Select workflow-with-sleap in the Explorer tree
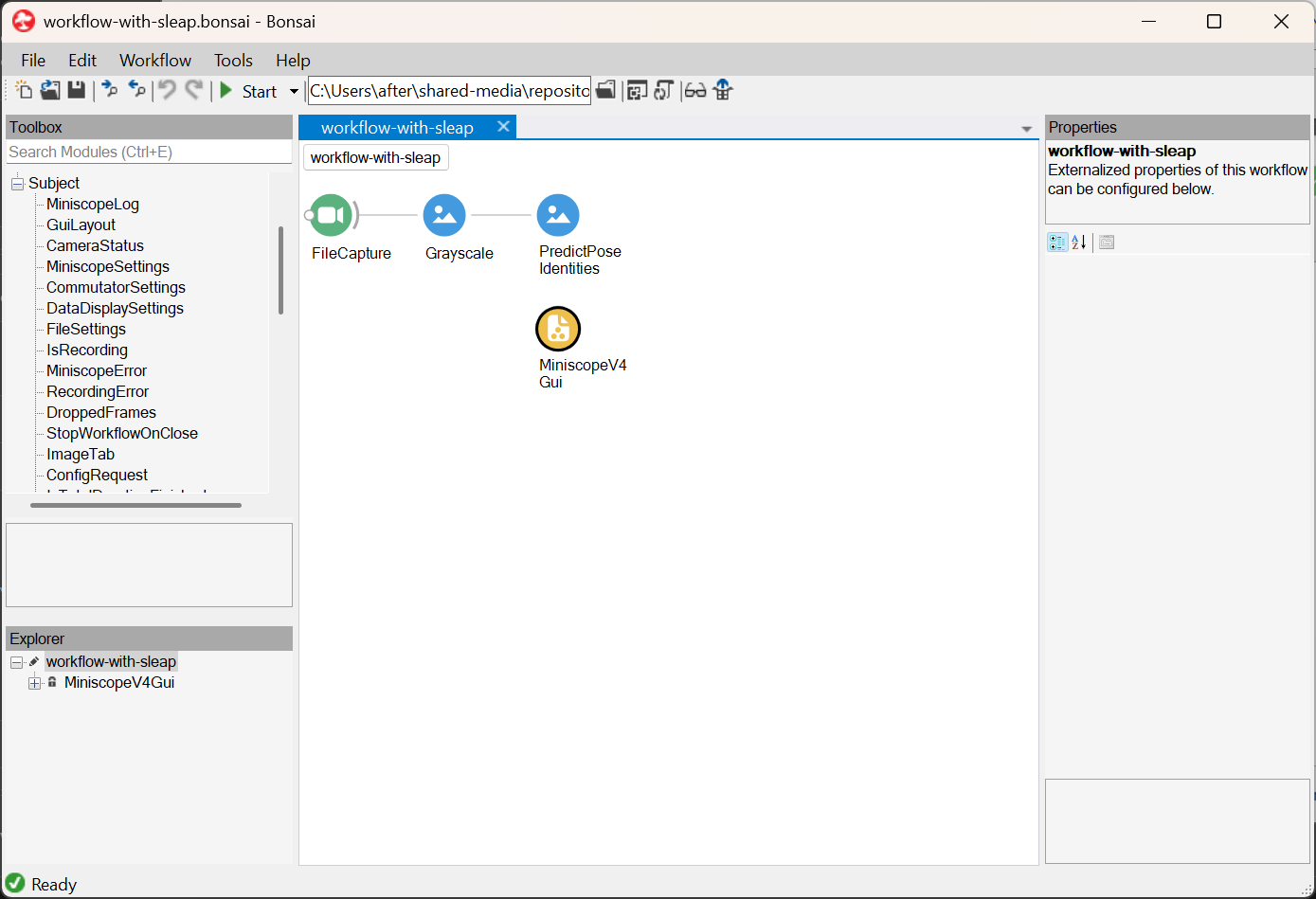 point(111,662)
